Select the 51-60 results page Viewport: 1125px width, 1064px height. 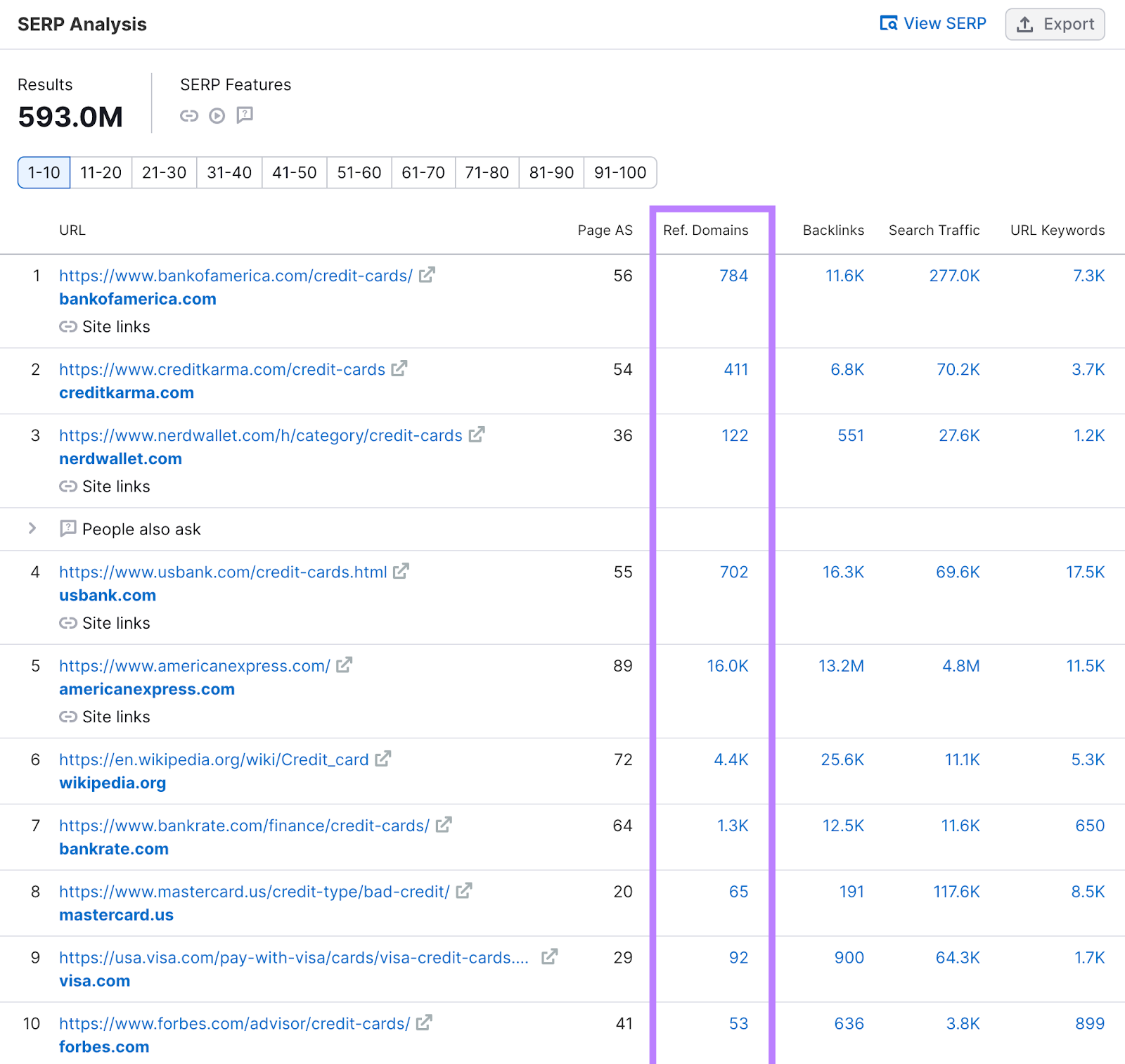[x=359, y=172]
